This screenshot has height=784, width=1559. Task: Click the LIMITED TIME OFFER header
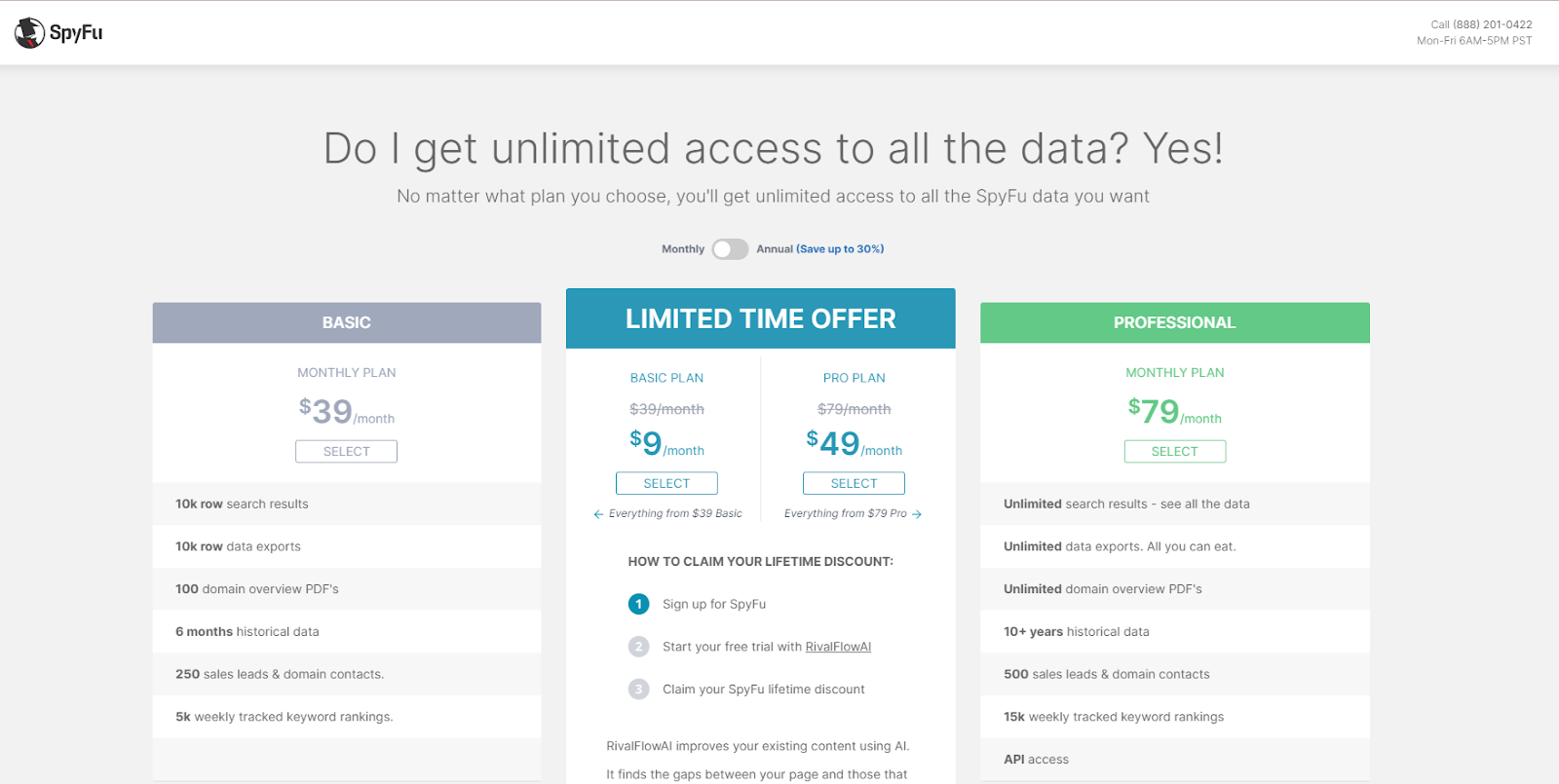pyautogui.click(x=761, y=318)
